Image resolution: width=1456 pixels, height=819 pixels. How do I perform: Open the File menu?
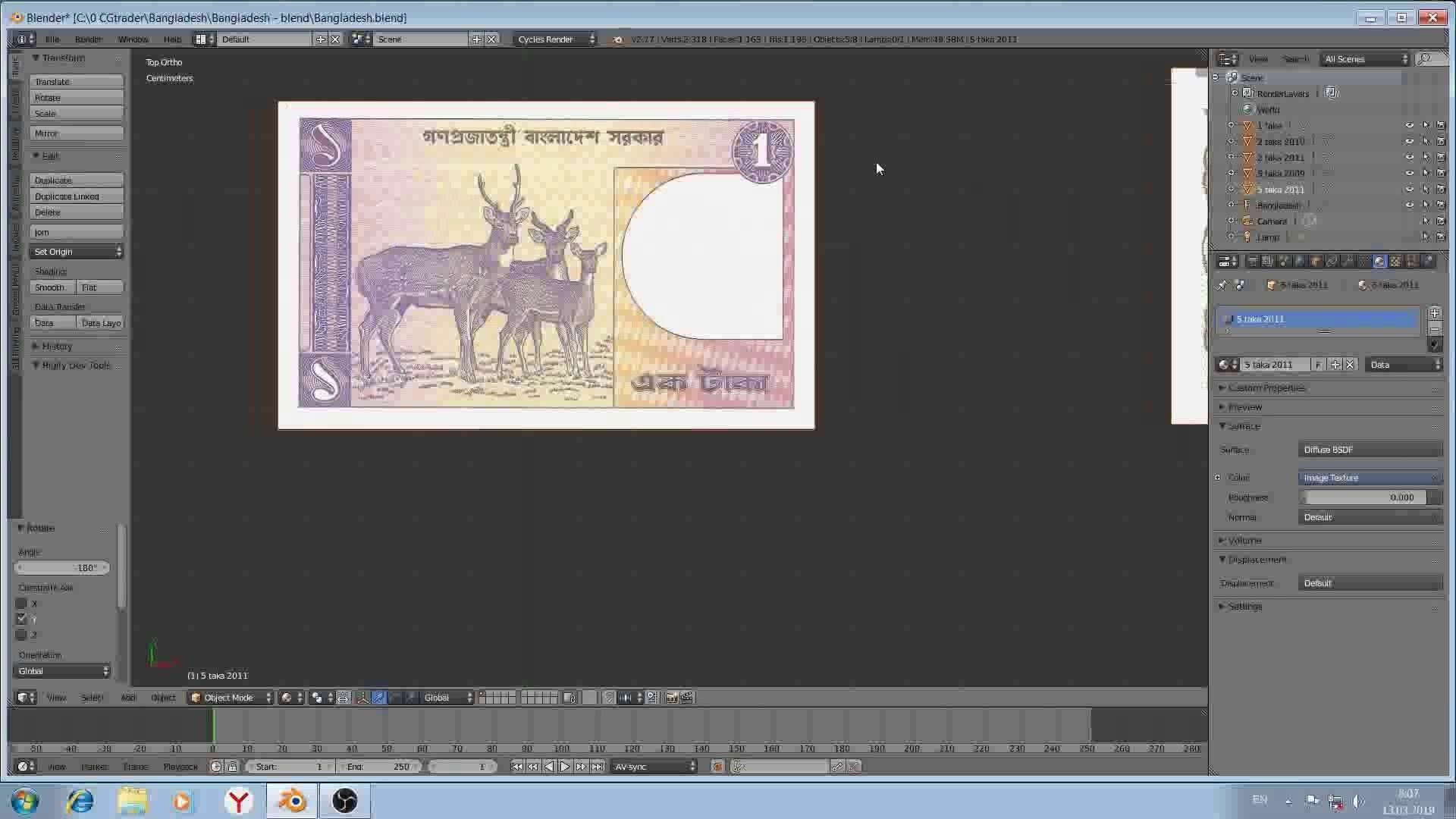pos(52,39)
